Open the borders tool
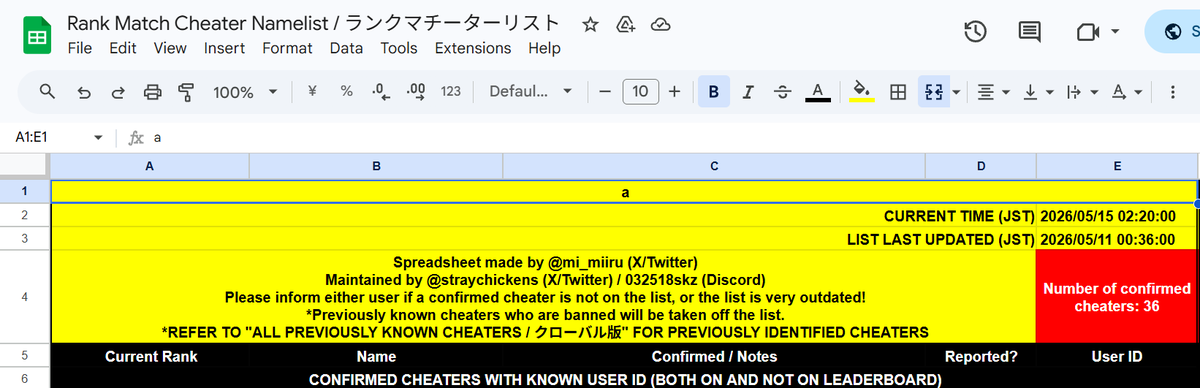Image resolution: width=1200 pixels, height=388 pixels. [x=898, y=92]
